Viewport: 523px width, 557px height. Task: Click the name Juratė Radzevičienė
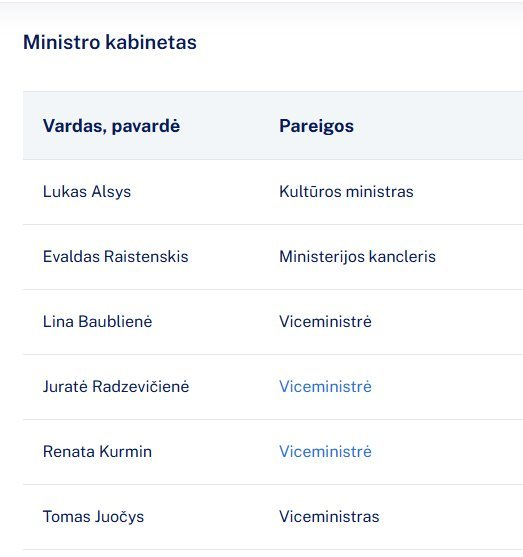116,386
